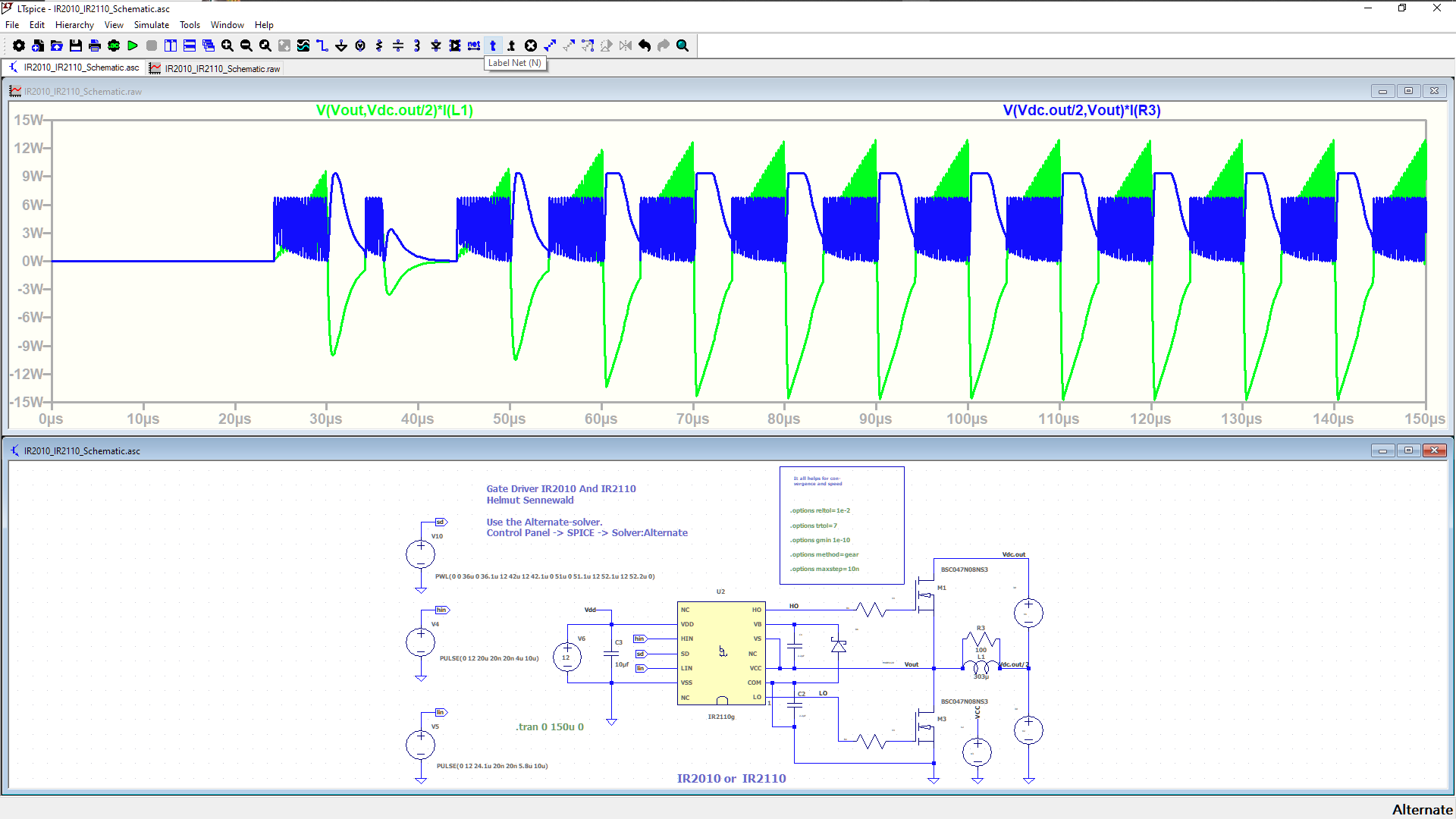The height and width of the screenshot is (819, 1456).
Task: Click the Find magnifier icon at toolbar end
Action: pyautogui.click(x=682, y=45)
